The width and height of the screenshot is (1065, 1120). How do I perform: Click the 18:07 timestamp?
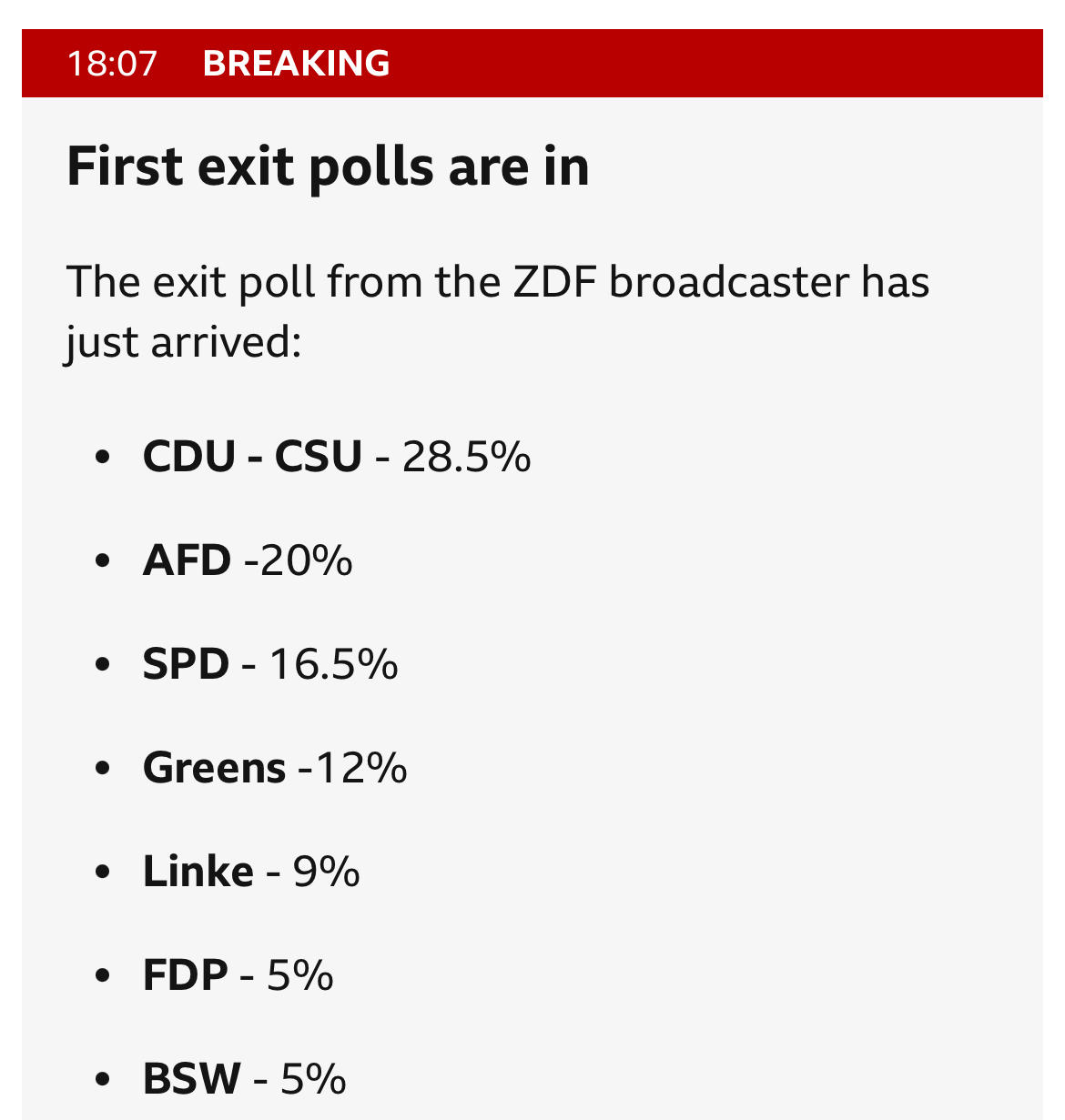(112, 64)
